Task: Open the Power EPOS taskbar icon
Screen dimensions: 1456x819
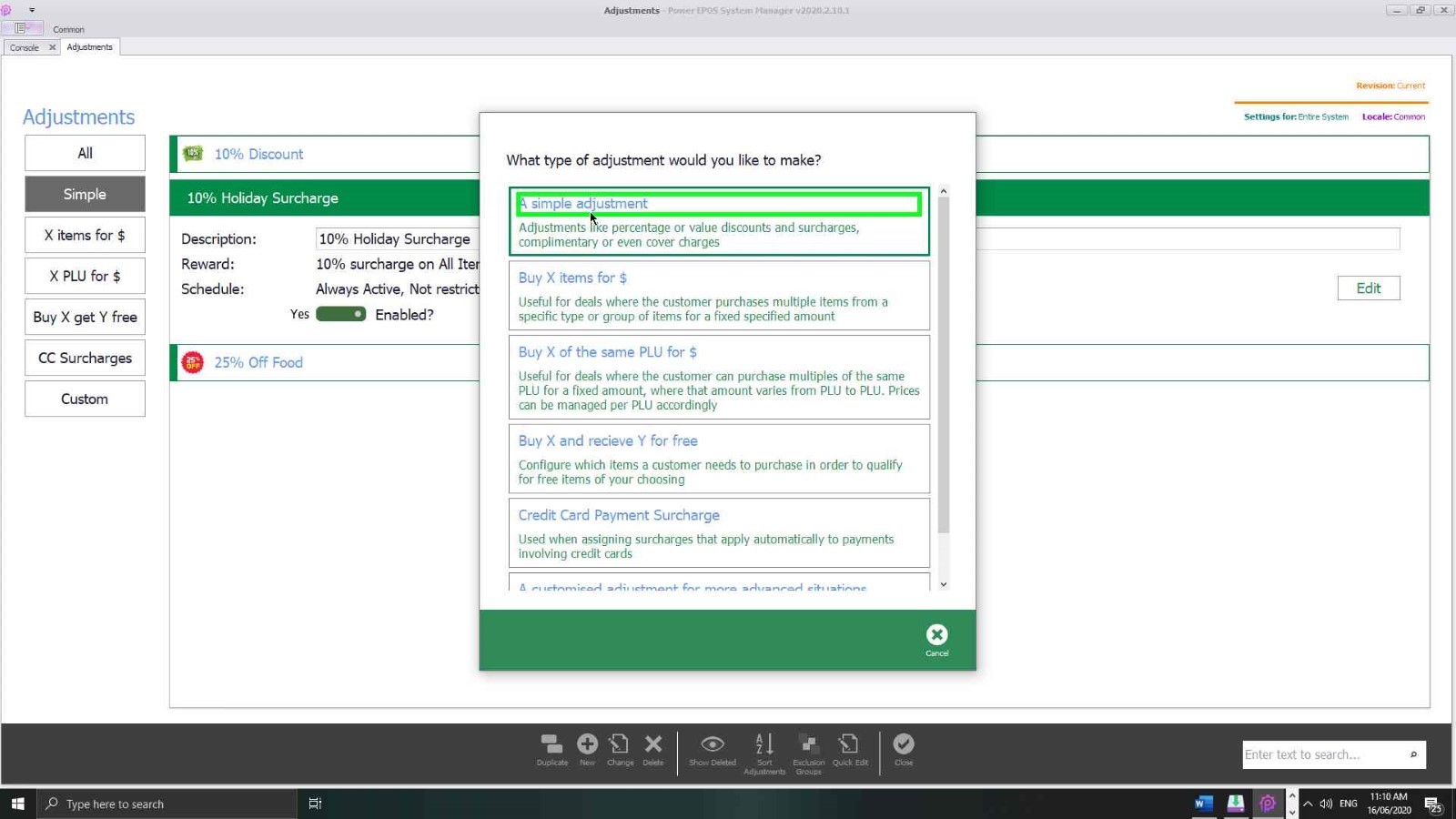Action: tap(1267, 804)
